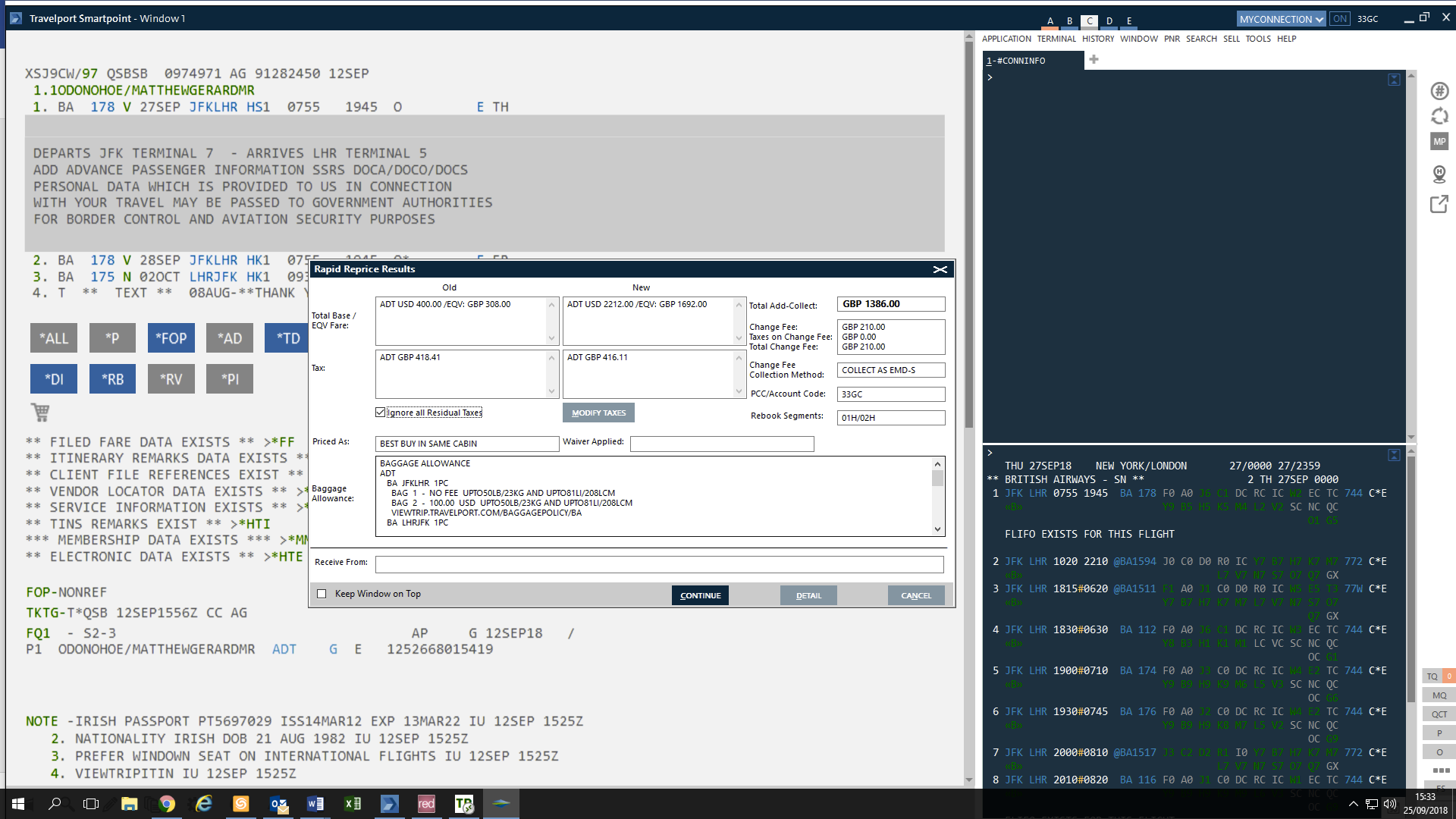Open Task View from taskbar

point(91,804)
